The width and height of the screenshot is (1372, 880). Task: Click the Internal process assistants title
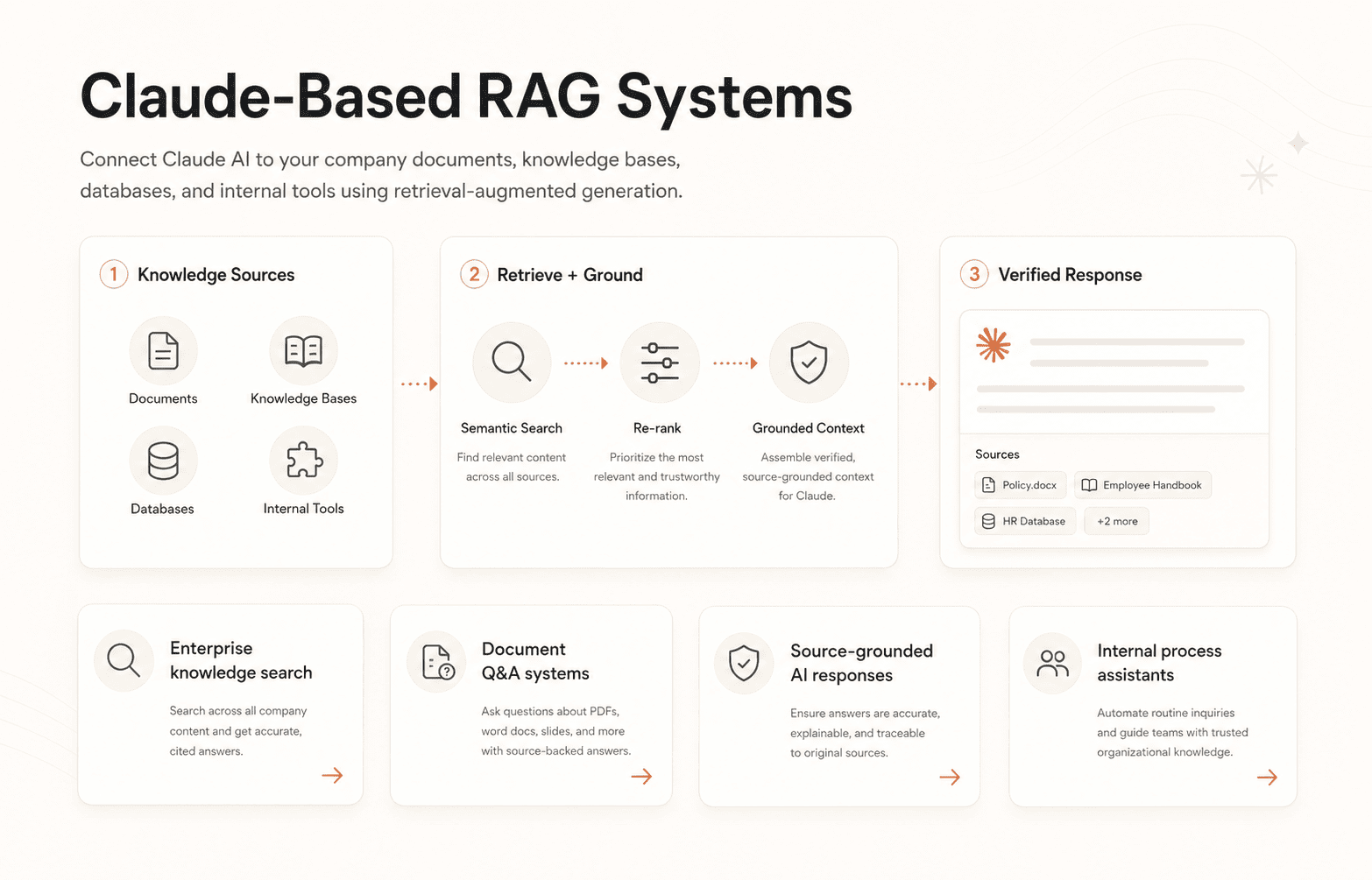(1159, 663)
